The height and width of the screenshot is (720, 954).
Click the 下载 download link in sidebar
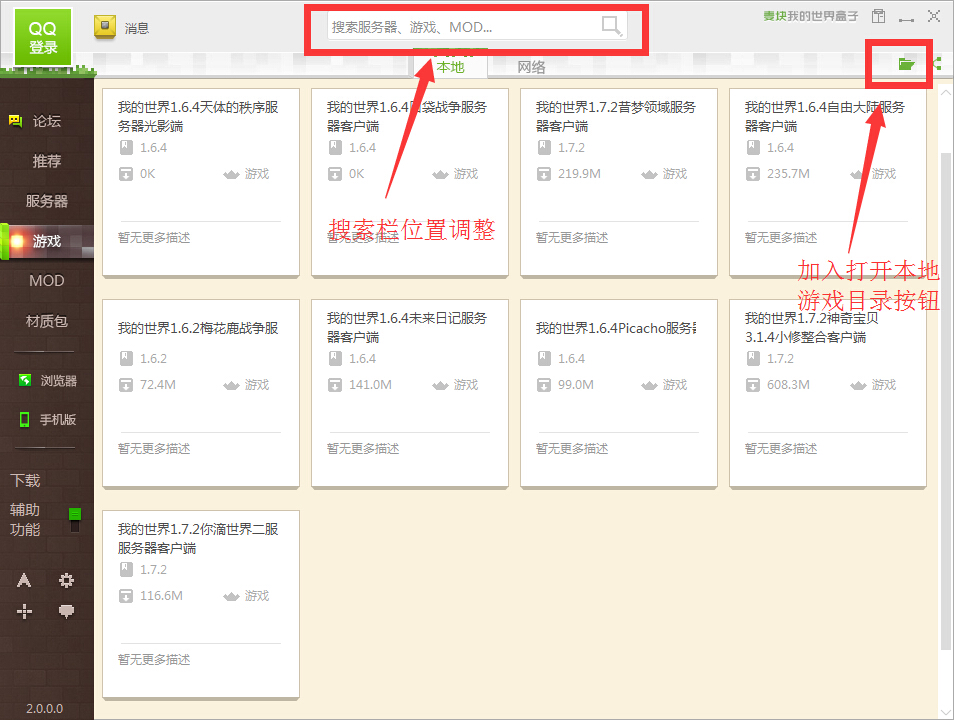(x=25, y=480)
